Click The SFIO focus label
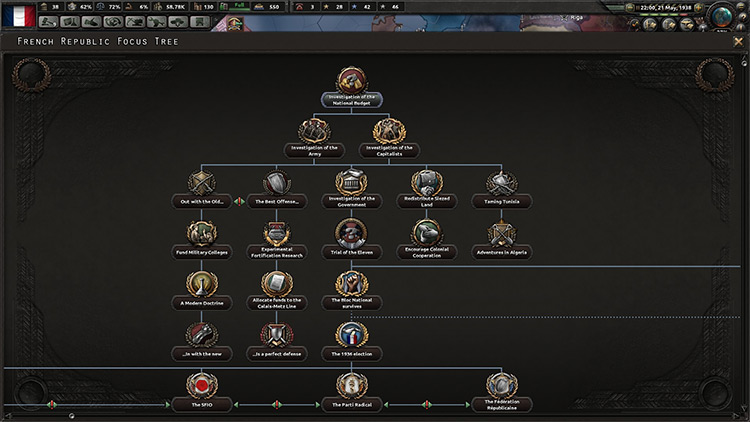Viewport: 750px width, 422px height. pyautogui.click(x=201, y=405)
